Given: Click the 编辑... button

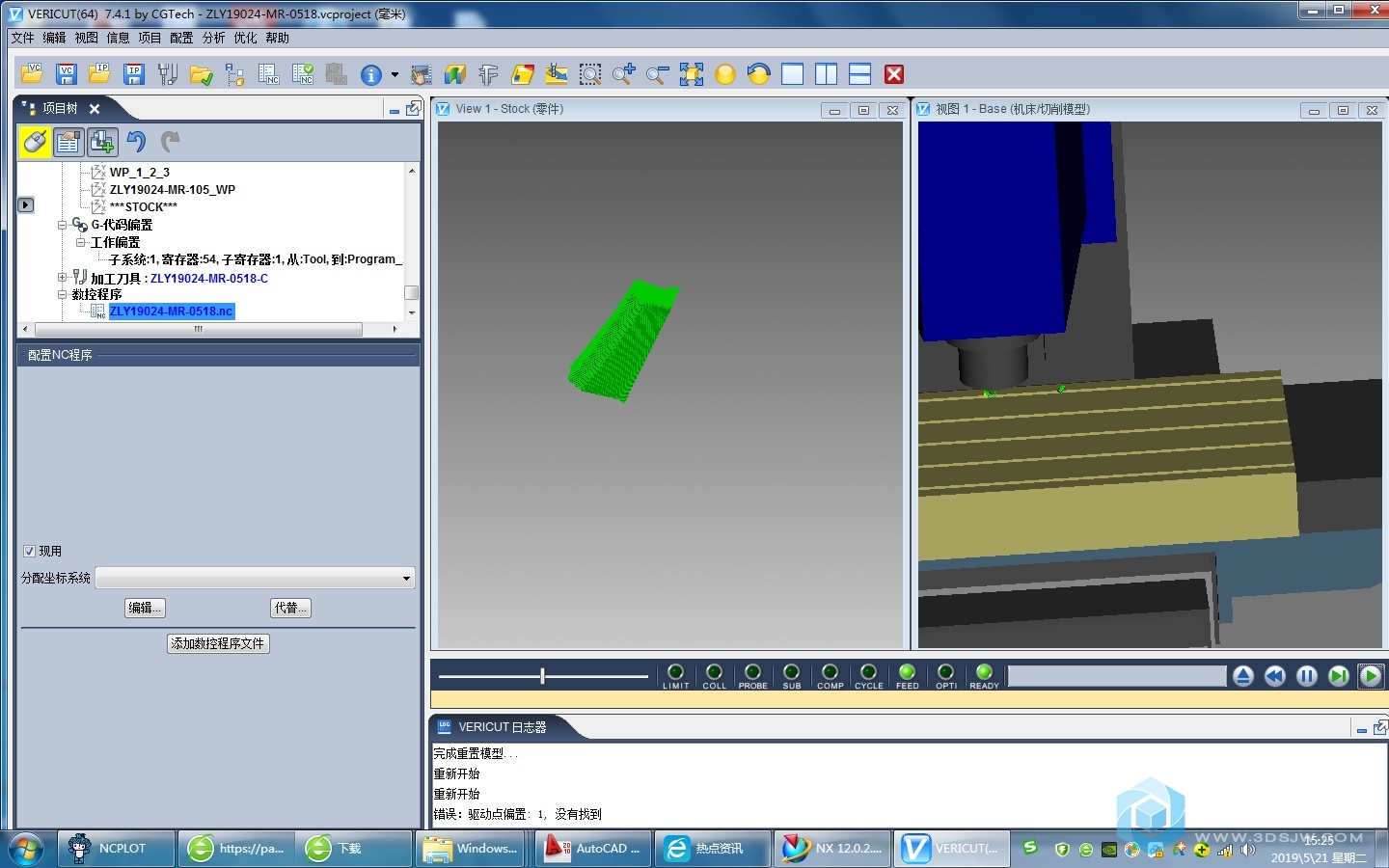Looking at the screenshot, I should [145, 608].
